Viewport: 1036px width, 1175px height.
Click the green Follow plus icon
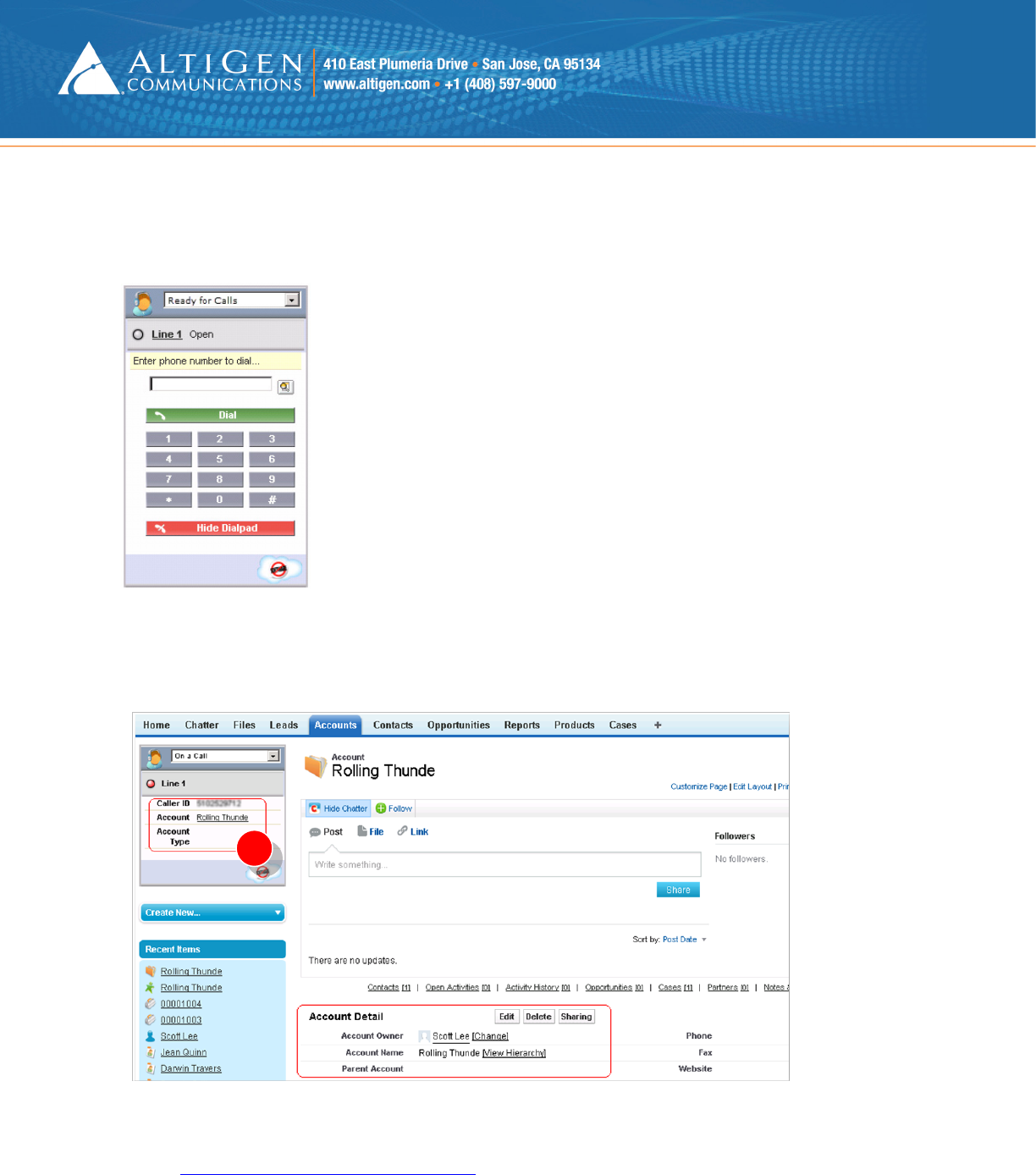(x=381, y=808)
